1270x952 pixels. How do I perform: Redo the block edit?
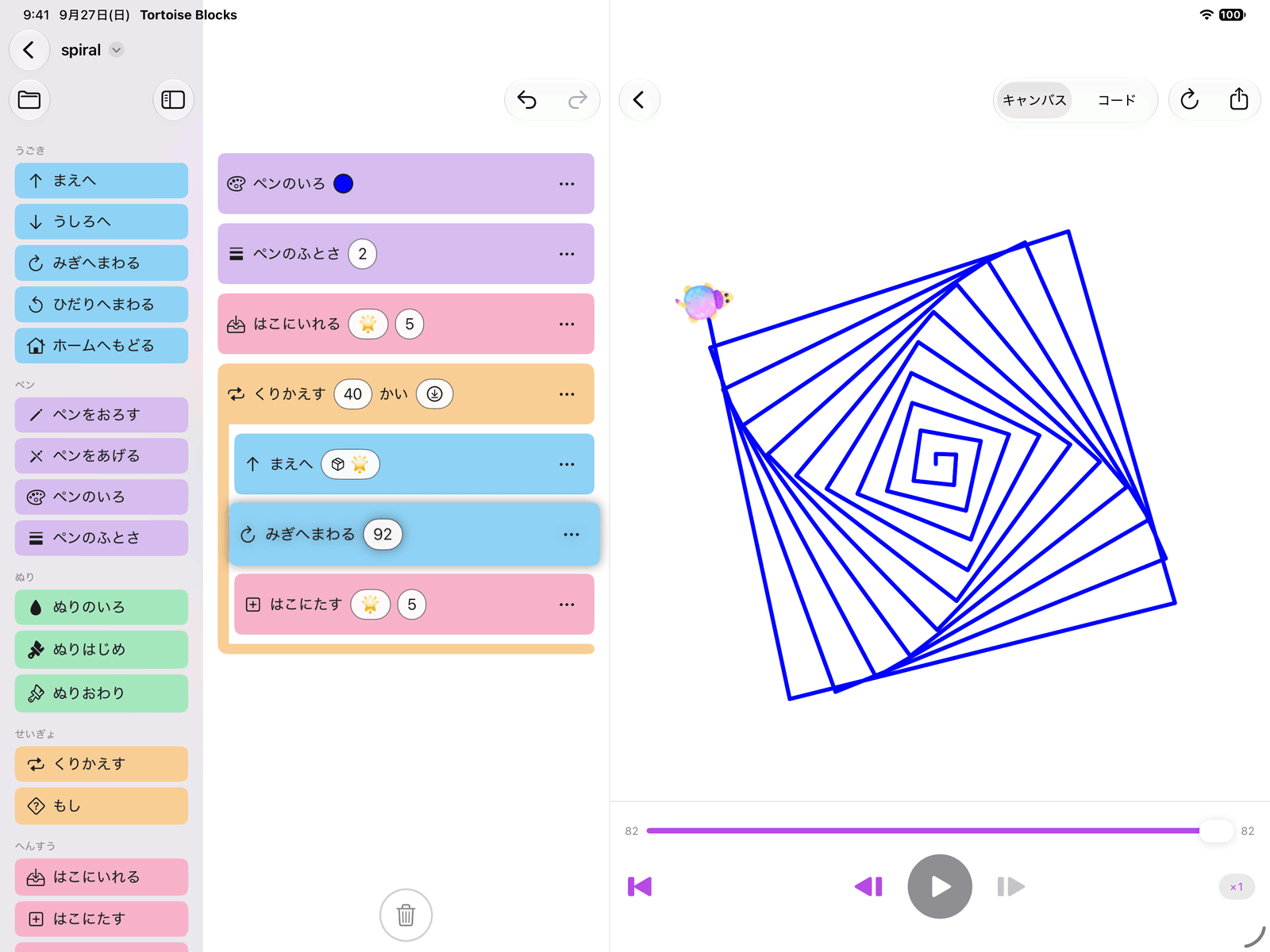click(x=578, y=100)
